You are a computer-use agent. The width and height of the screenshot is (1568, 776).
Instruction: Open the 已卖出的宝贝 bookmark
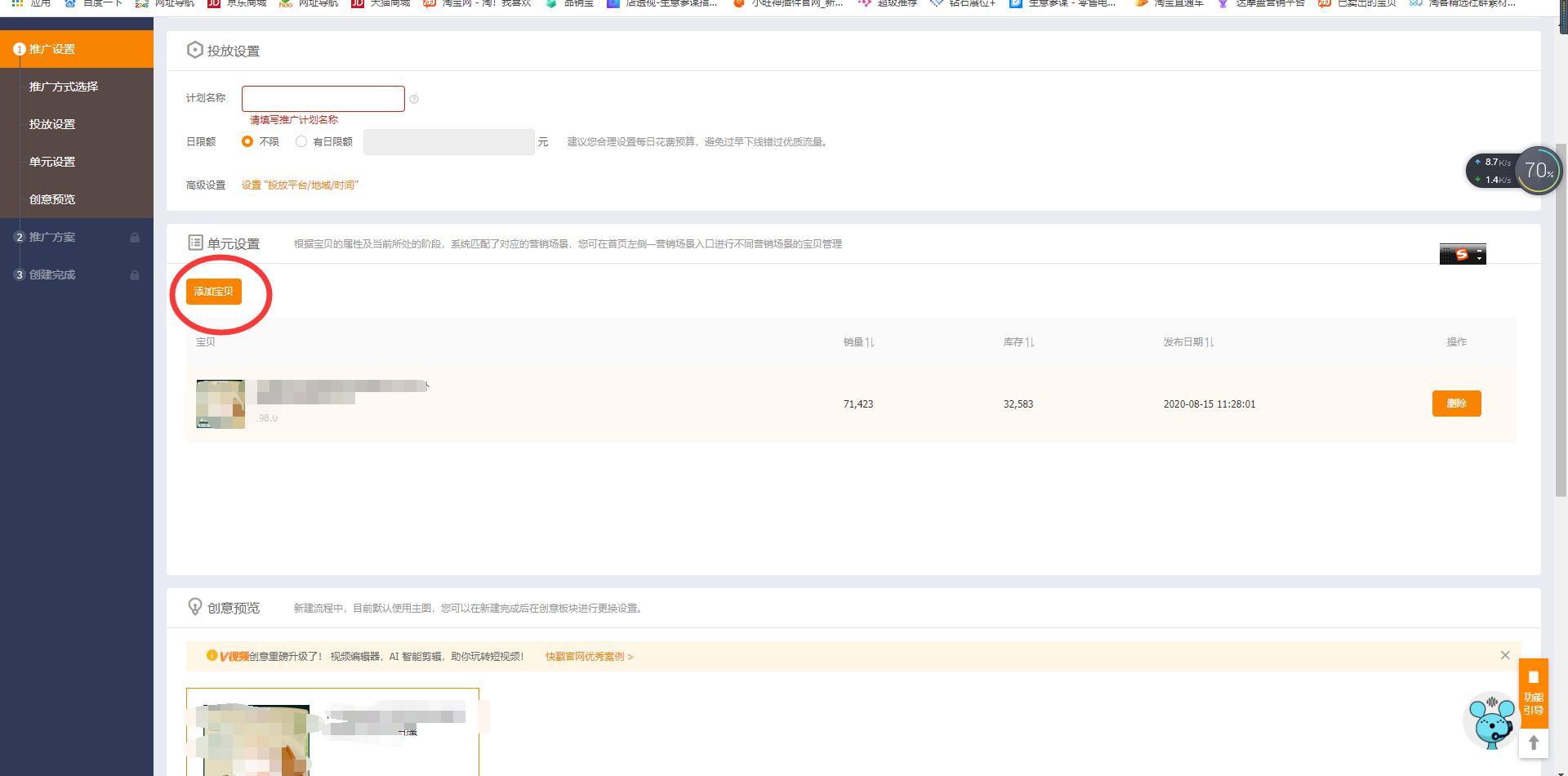(1357, 3)
